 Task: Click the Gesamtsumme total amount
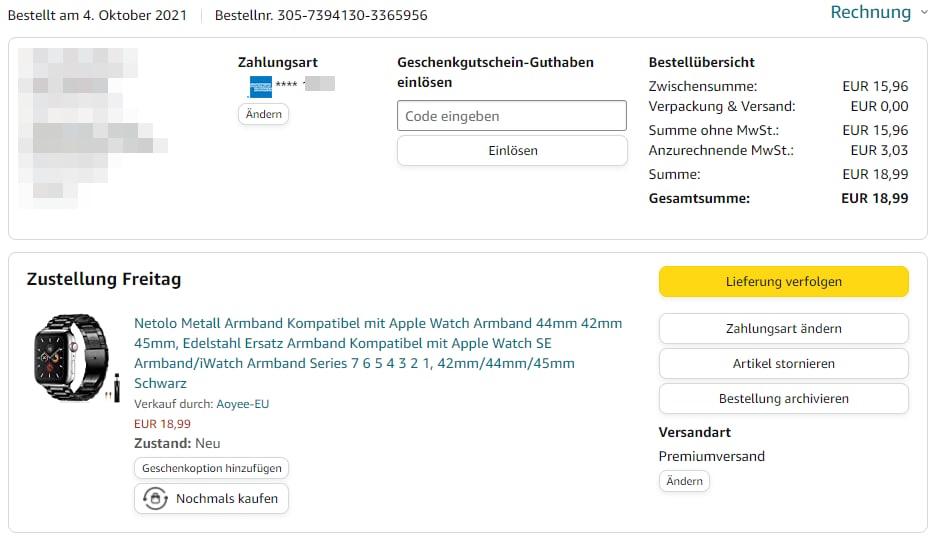874,199
